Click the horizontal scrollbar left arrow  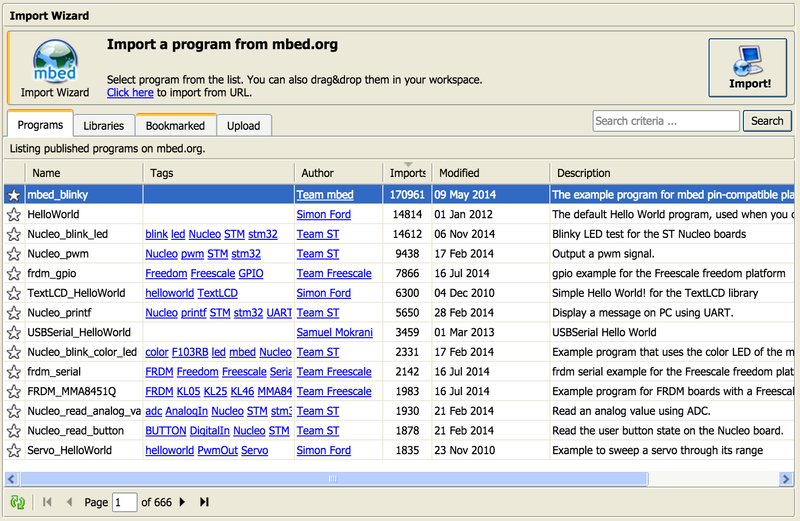point(11,479)
